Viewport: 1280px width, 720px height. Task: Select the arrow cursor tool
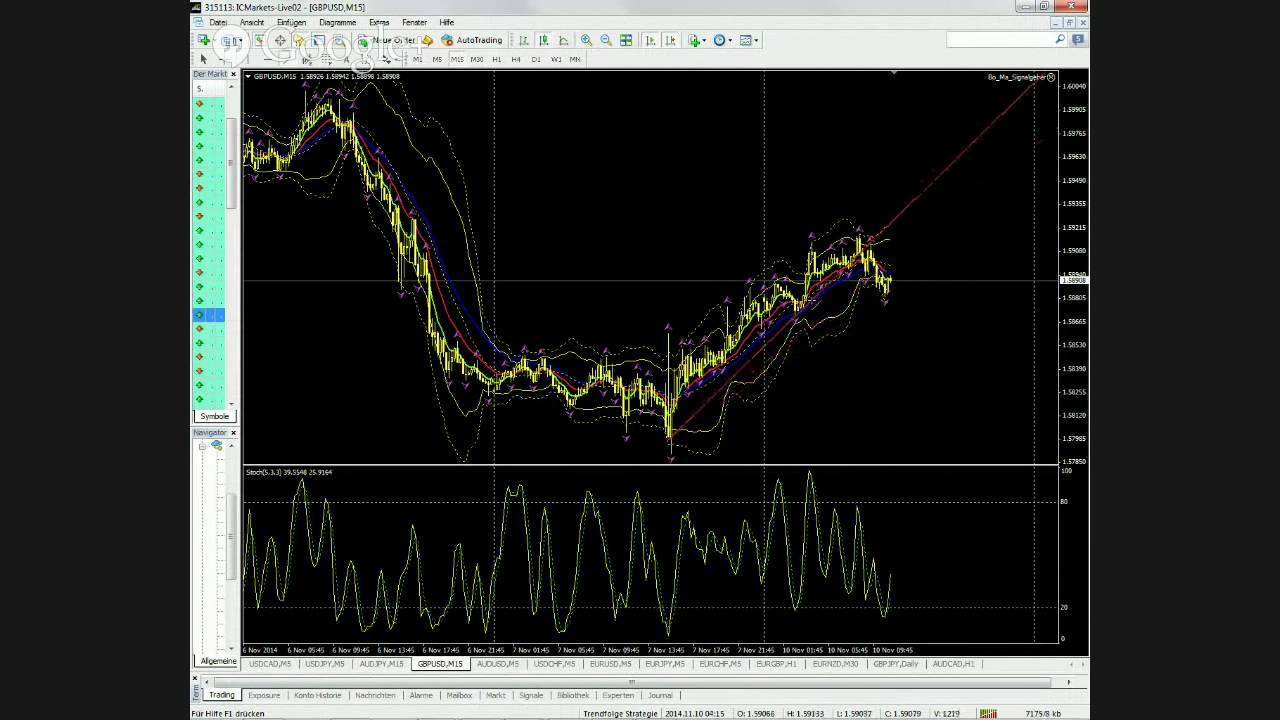tap(204, 59)
